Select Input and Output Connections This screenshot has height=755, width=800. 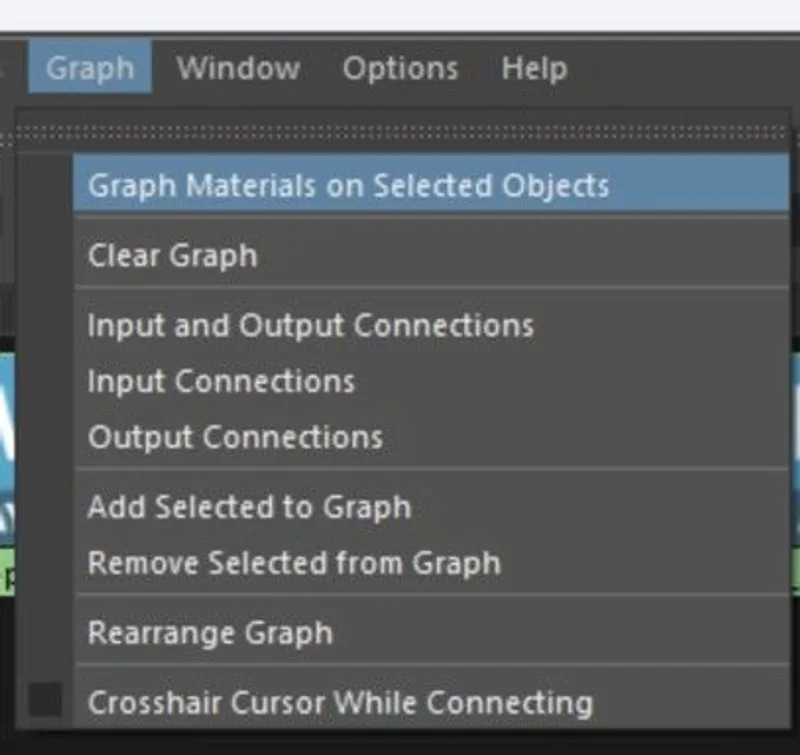[310, 325]
